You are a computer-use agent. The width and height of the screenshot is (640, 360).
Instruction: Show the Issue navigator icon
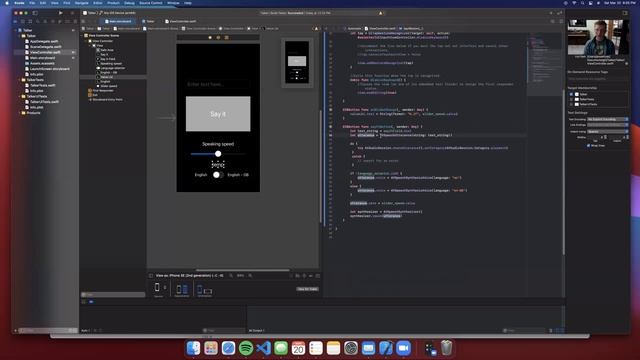(45, 22)
